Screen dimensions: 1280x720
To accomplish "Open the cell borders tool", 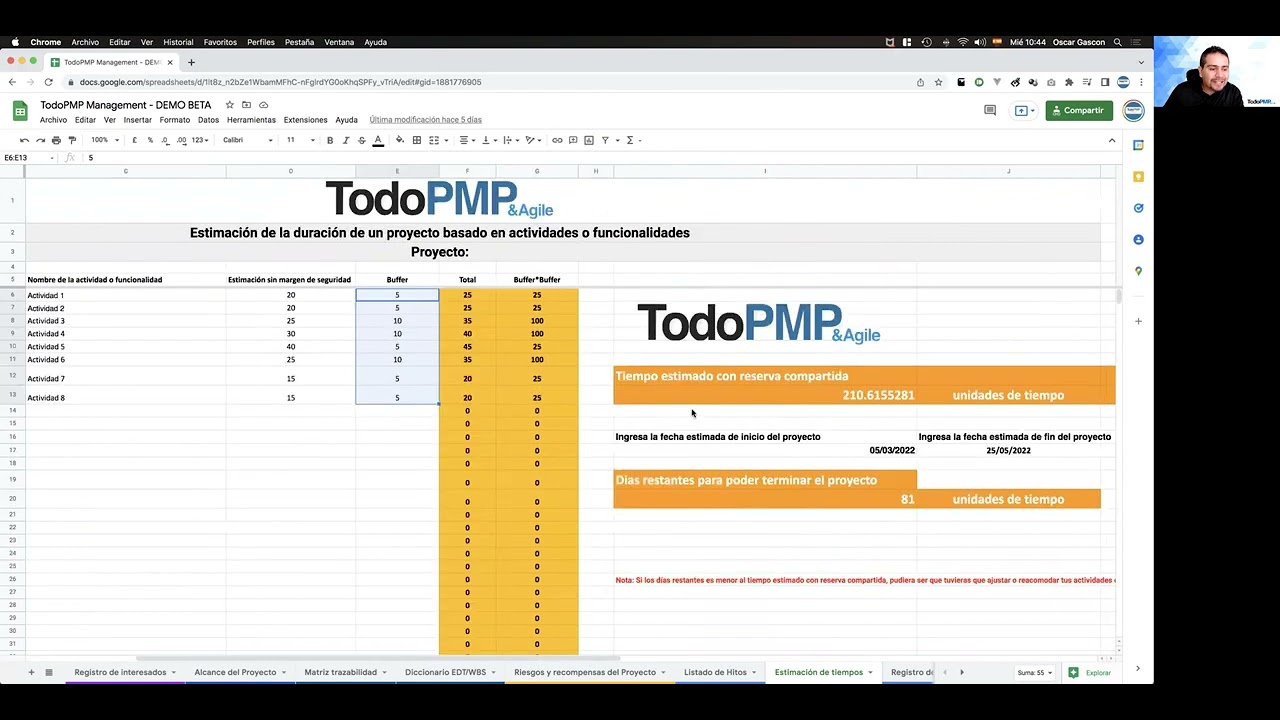I will (417, 140).
